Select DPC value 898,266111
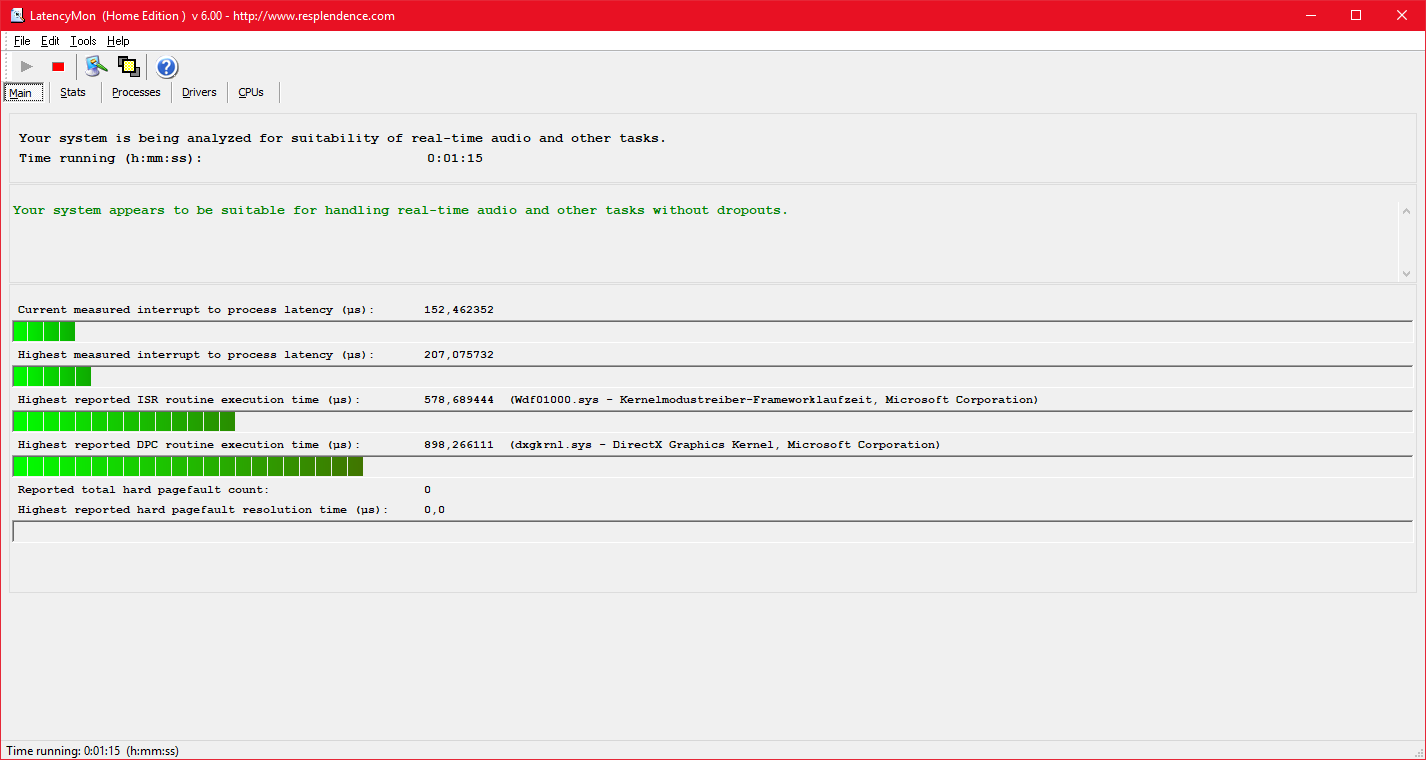 (x=459, y=445)
